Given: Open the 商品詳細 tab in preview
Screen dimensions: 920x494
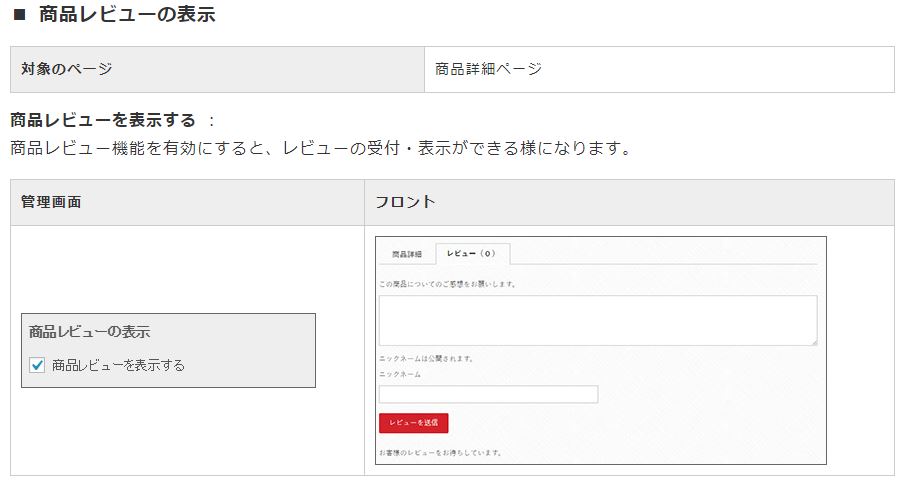Looking at the screenshot, I should [407, 254].
